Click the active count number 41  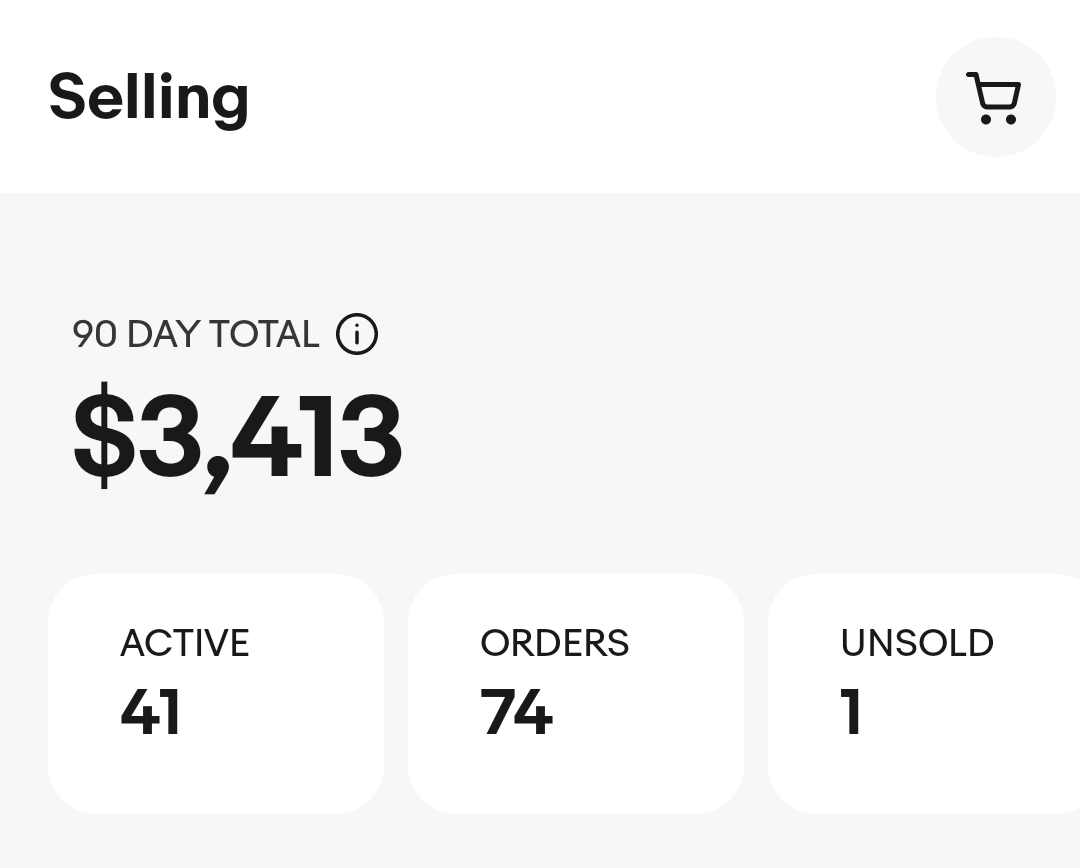click(150, 712)
